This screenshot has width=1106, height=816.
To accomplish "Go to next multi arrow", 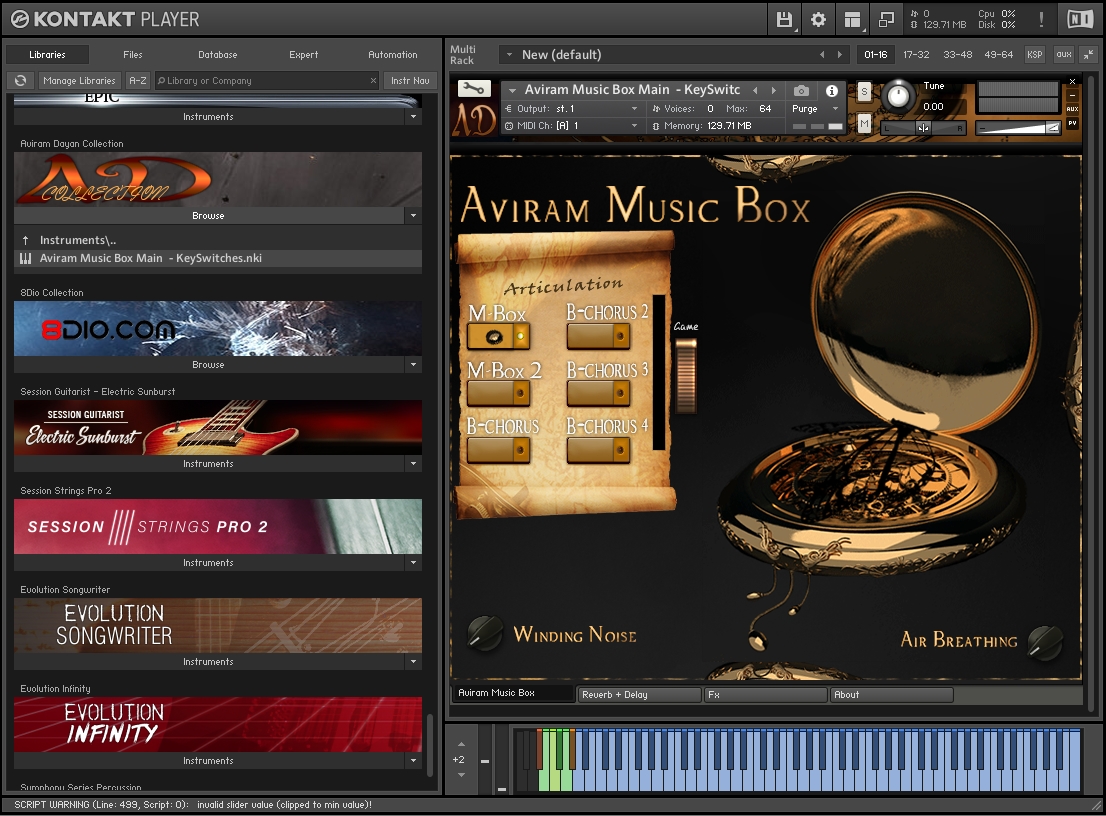I will [x=839, y=54].
